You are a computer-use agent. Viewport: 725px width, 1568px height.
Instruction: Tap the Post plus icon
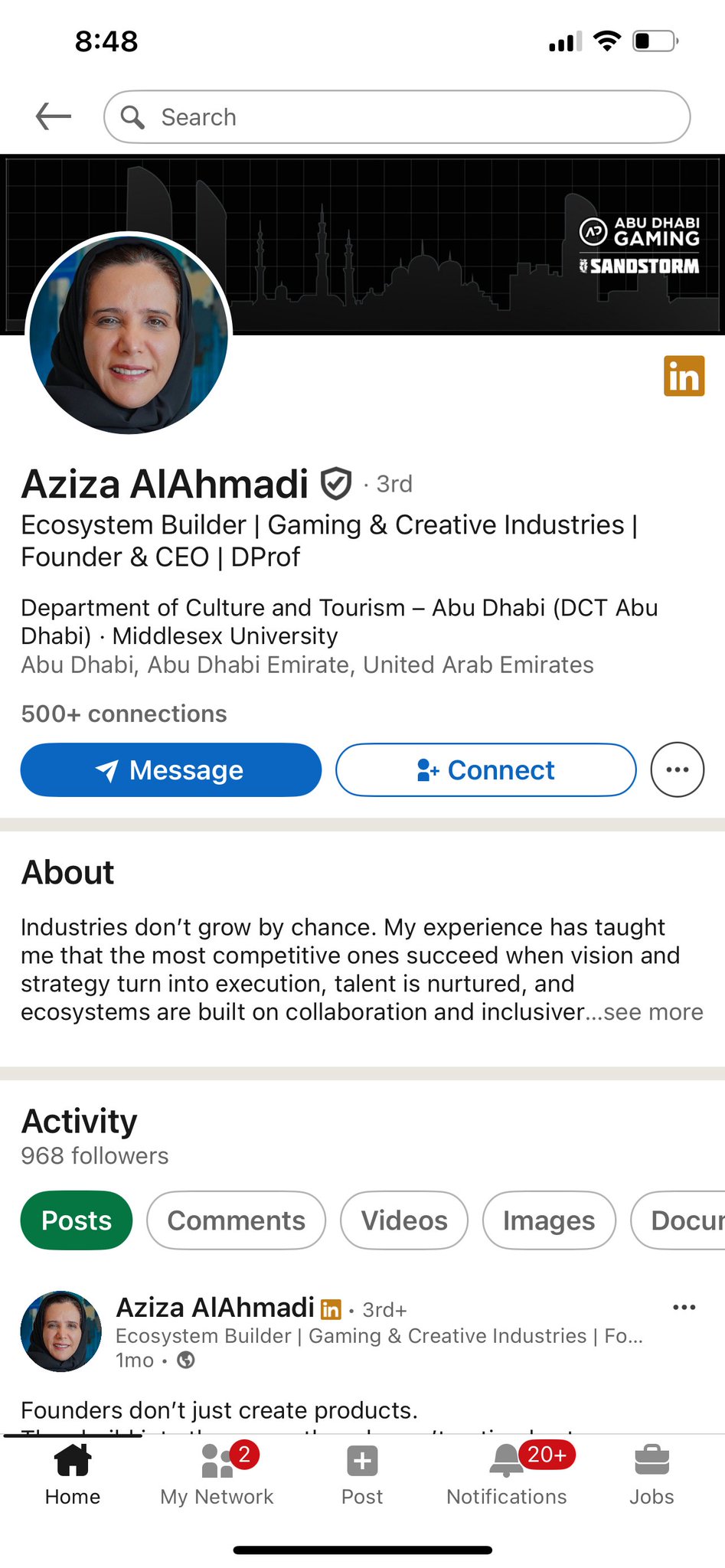coord(362,1461)
